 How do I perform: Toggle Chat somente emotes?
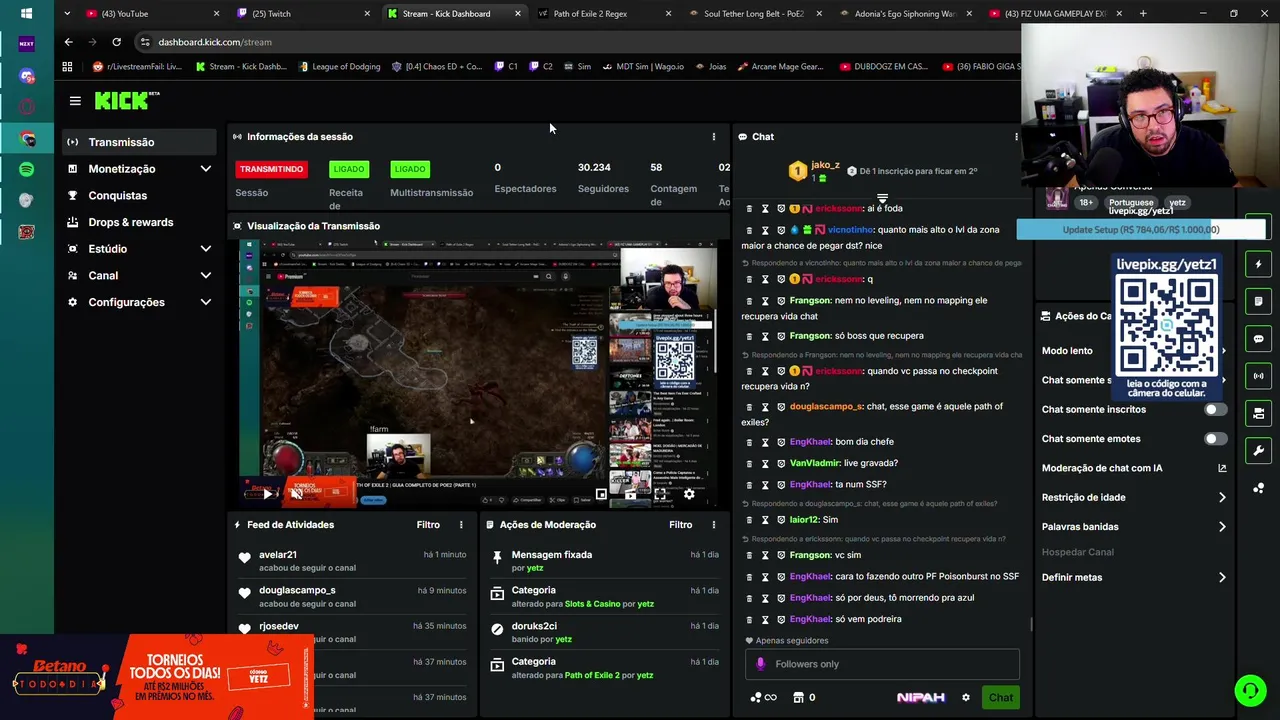click(x=1215, y=439)
